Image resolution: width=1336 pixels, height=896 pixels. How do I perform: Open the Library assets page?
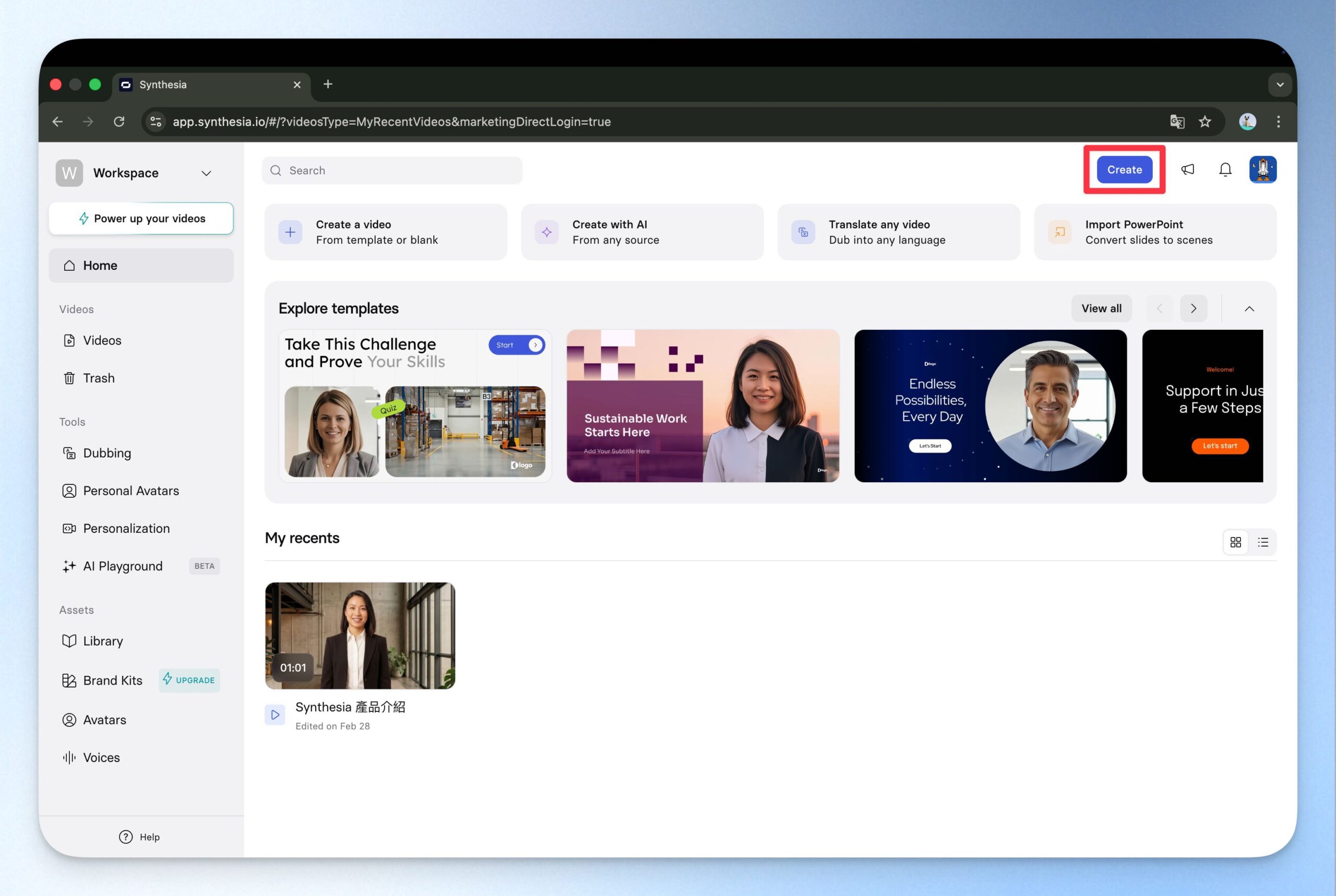tap(141, 641)
